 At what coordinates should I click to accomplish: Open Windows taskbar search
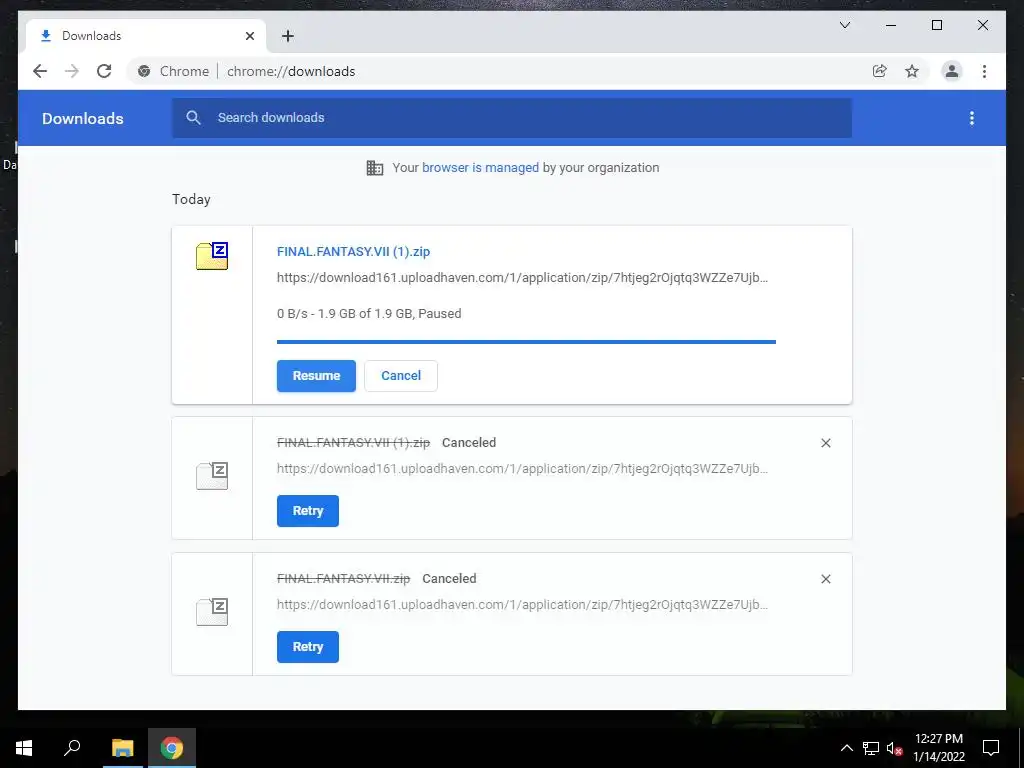72,748
